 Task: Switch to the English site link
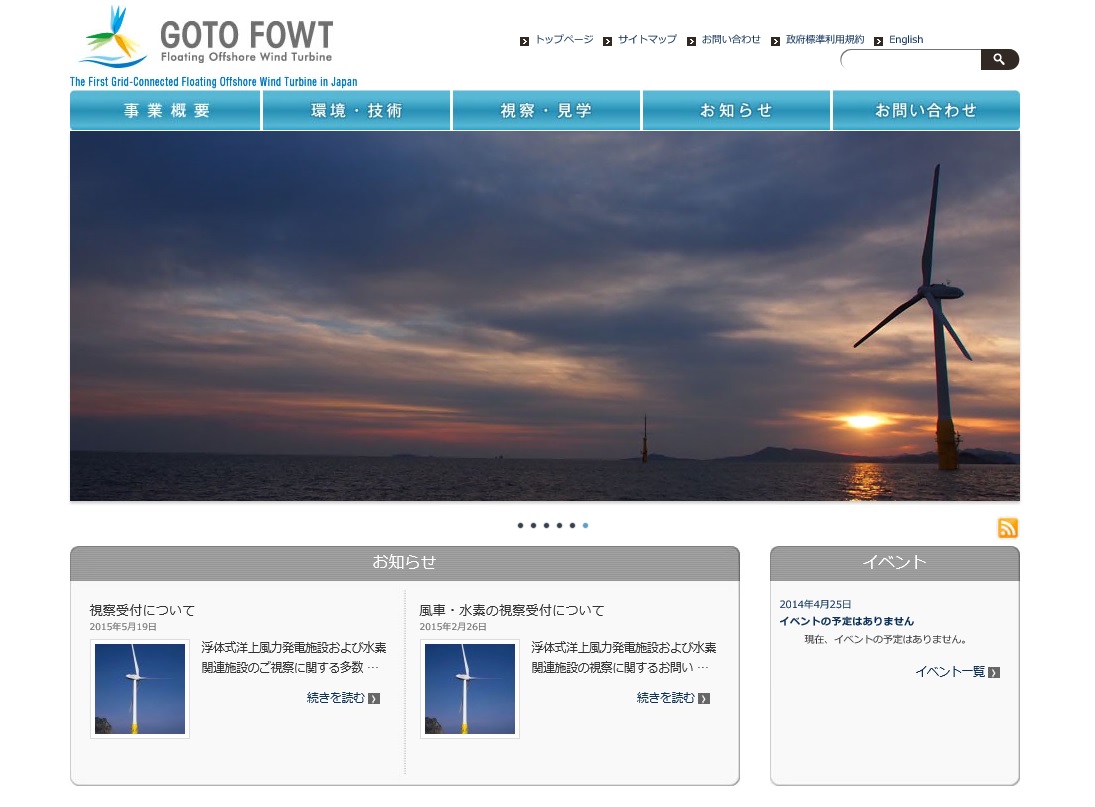point(906,40)
